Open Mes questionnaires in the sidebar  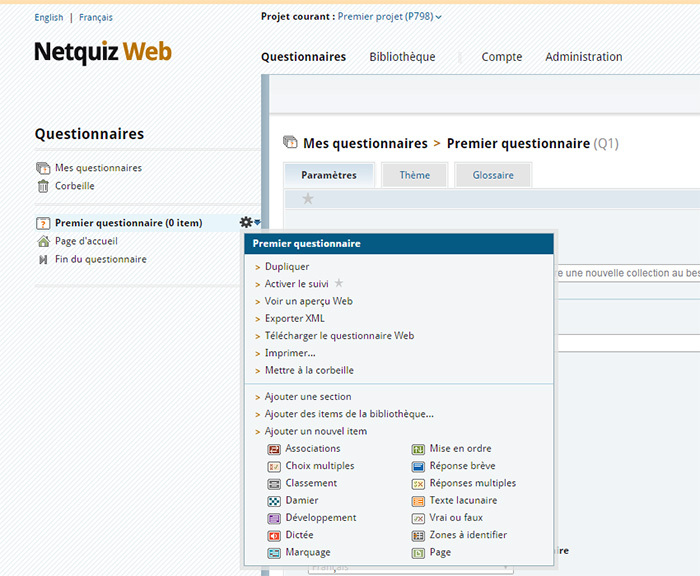tap(98, 168)
